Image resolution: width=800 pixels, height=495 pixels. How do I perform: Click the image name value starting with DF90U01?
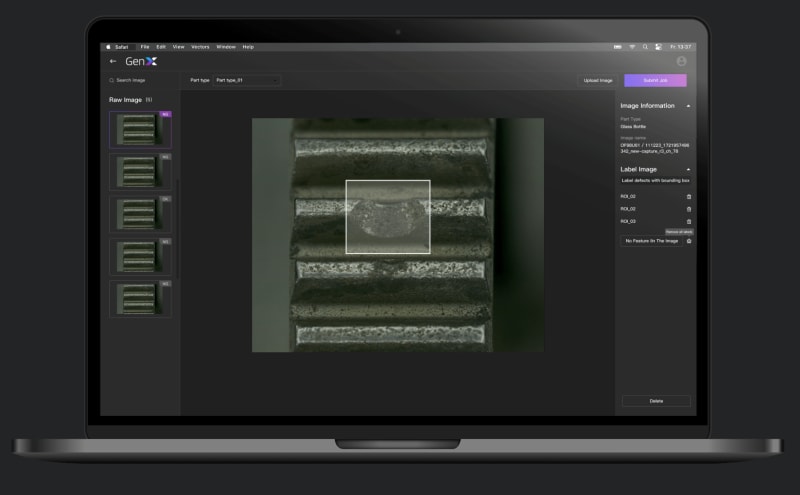pos(655,148)
